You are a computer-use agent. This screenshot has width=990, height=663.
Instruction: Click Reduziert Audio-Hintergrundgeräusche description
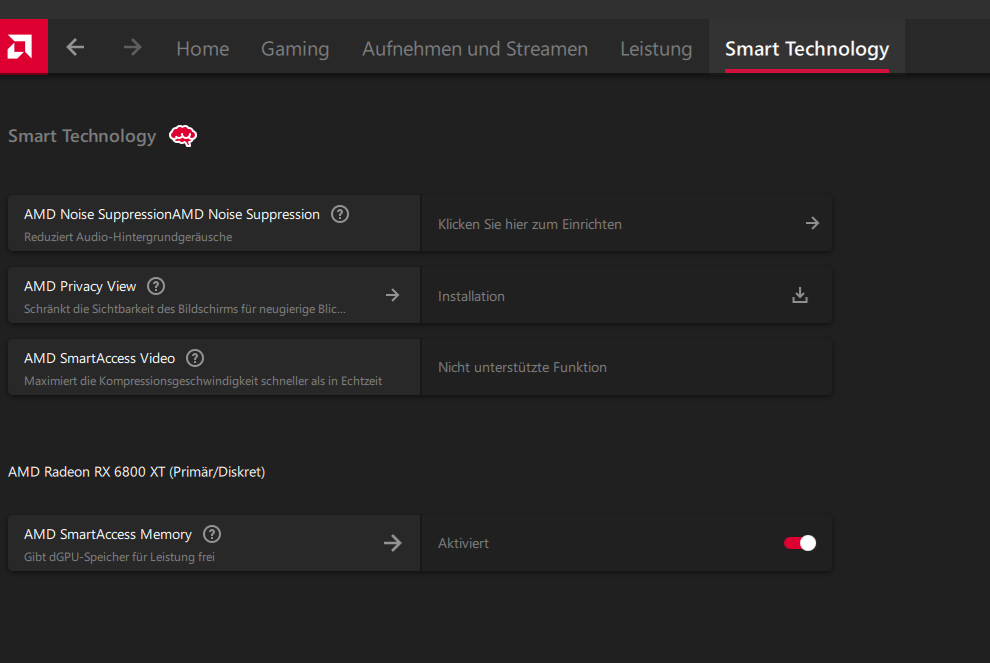point(128,237)
